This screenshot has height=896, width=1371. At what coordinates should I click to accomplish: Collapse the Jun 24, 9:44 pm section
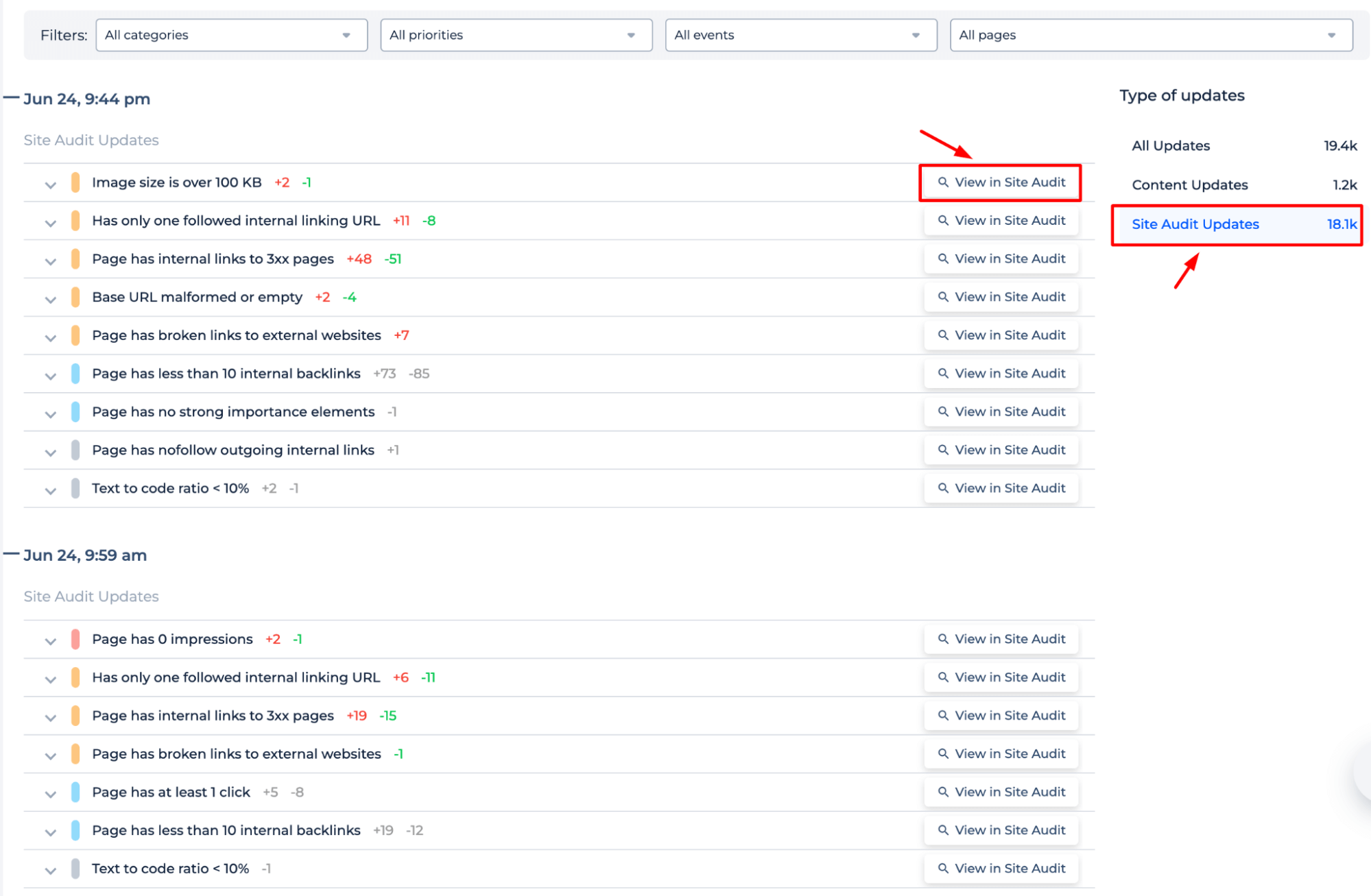[10, 98]
